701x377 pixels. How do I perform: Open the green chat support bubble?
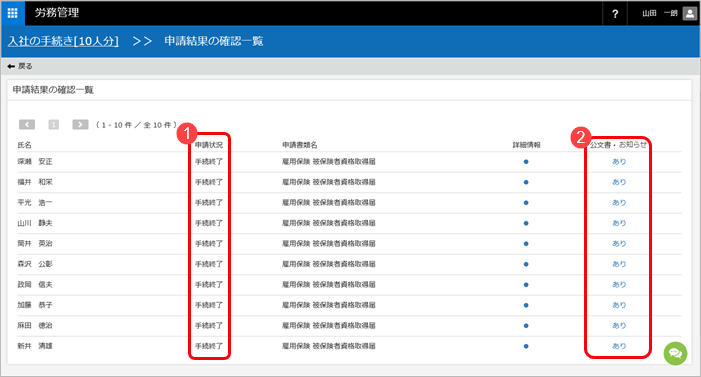point(675,354)
